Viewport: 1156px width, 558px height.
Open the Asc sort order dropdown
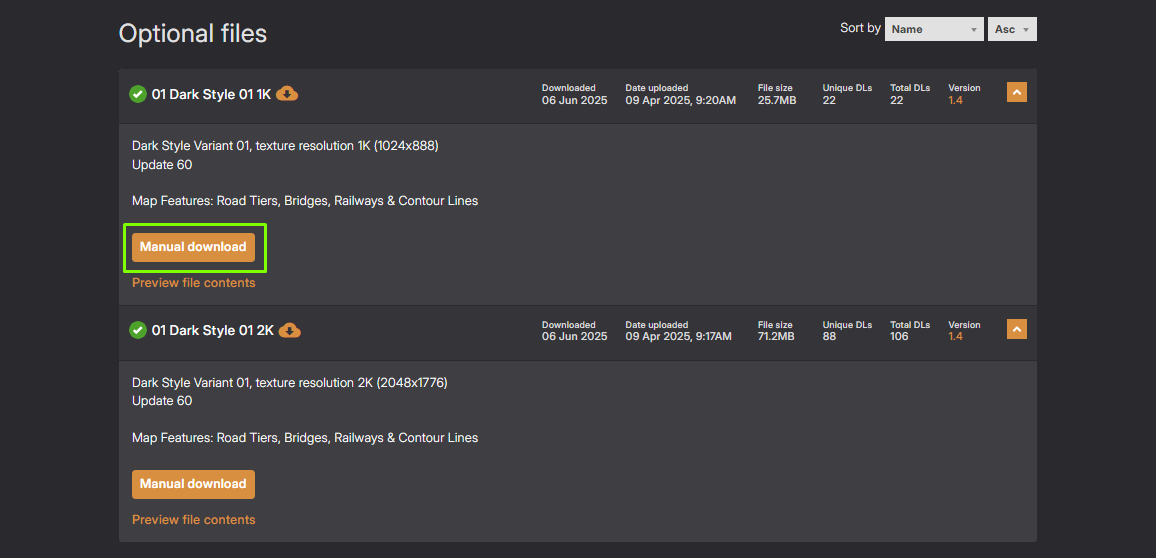(1013, 29)
